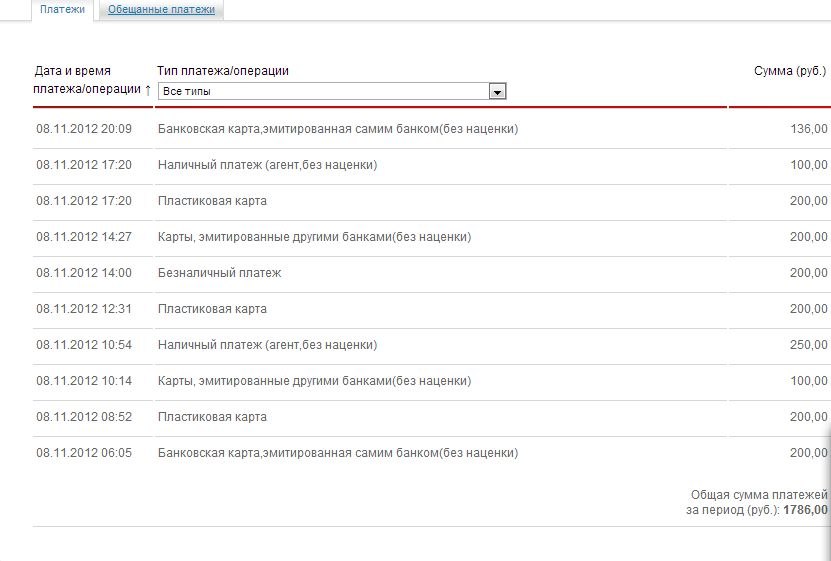This screenshot has height=561, width=831.
Task: Select the 08.11.2012 20:09 payment row
Action: 430,129
